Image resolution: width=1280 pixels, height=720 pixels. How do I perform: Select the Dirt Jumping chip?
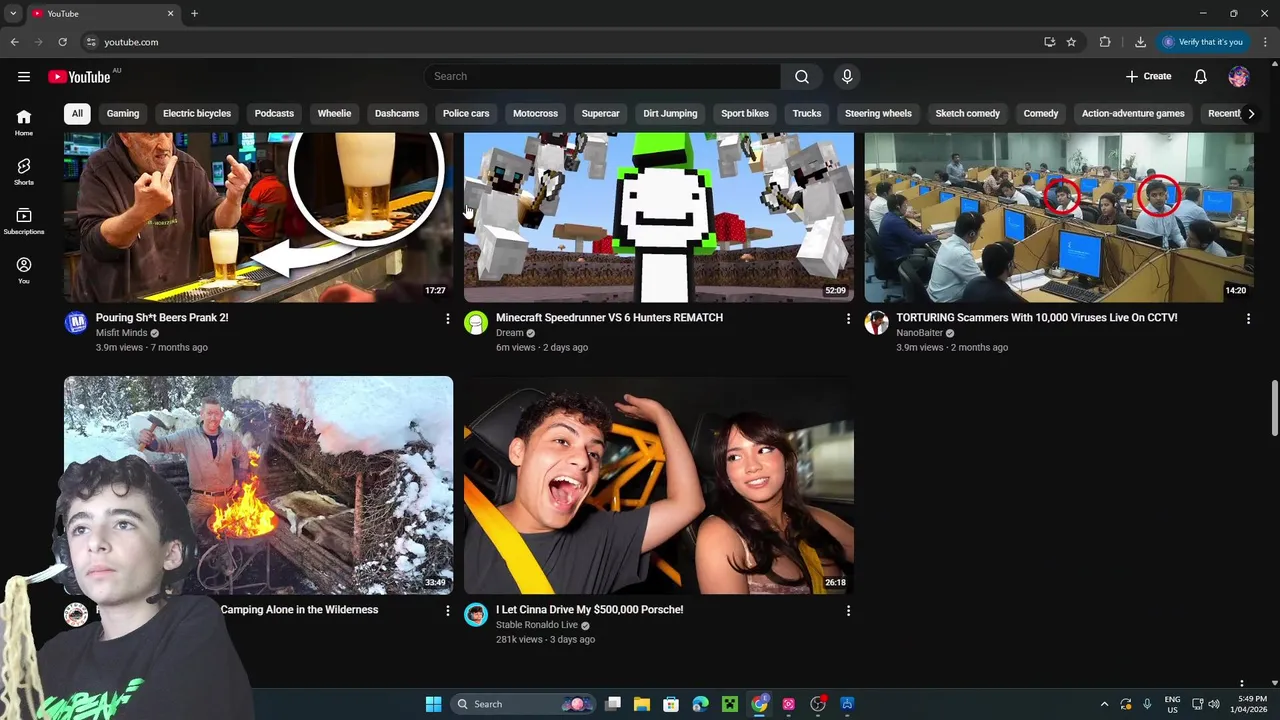tap(670, 113)
